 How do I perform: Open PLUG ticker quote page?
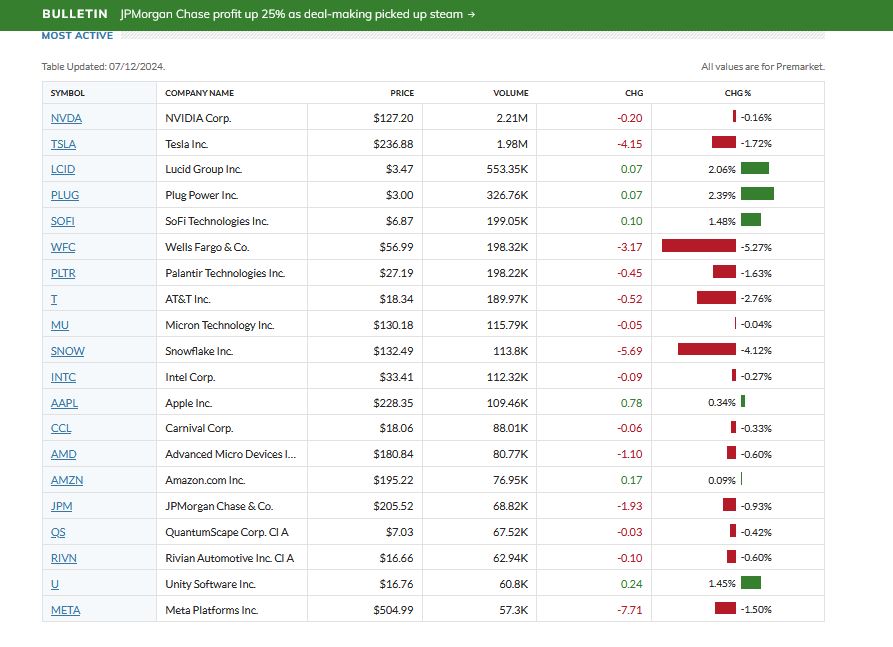point(64,196)
